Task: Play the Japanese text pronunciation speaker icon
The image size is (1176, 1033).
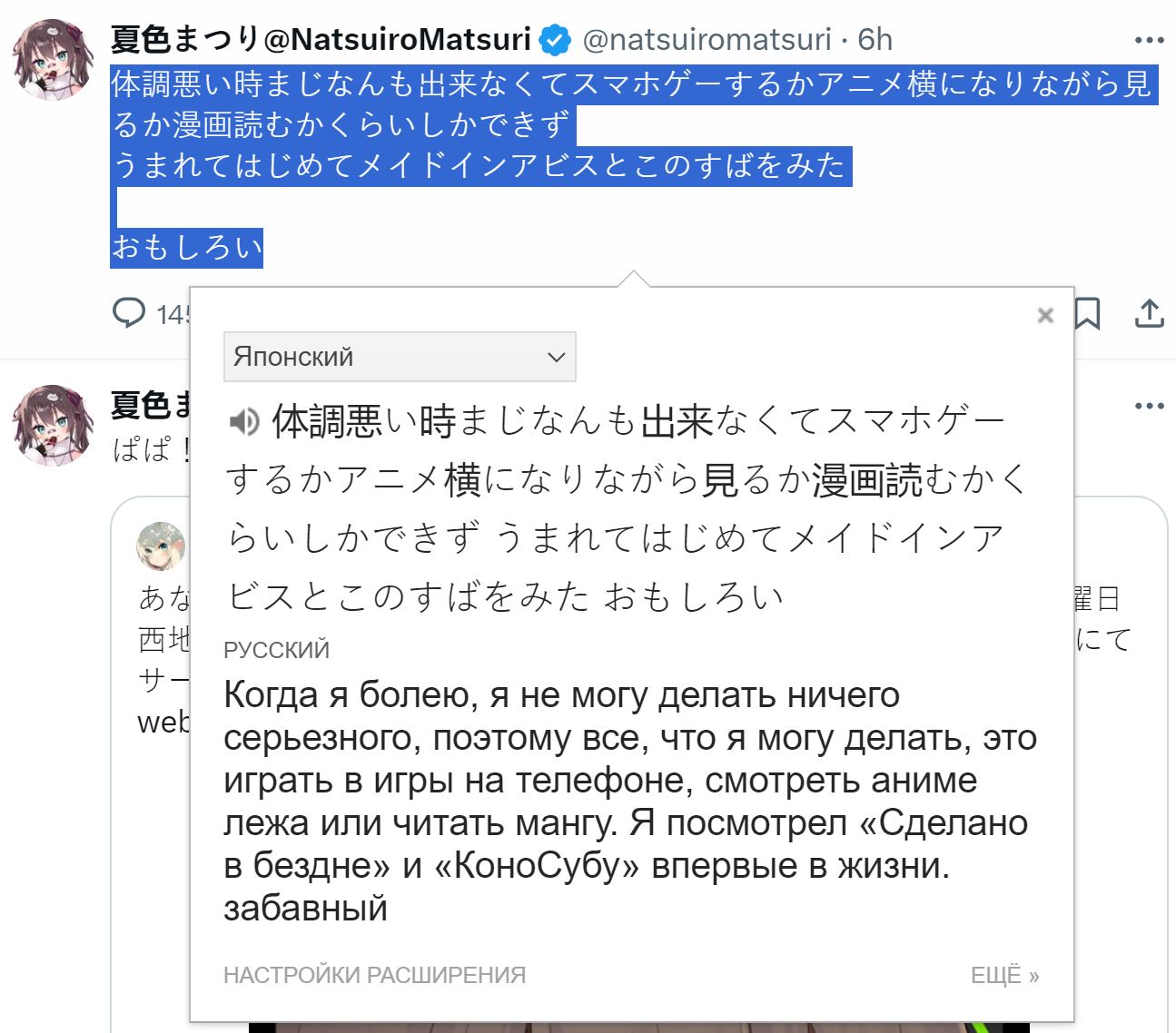Action: [243, 421]
